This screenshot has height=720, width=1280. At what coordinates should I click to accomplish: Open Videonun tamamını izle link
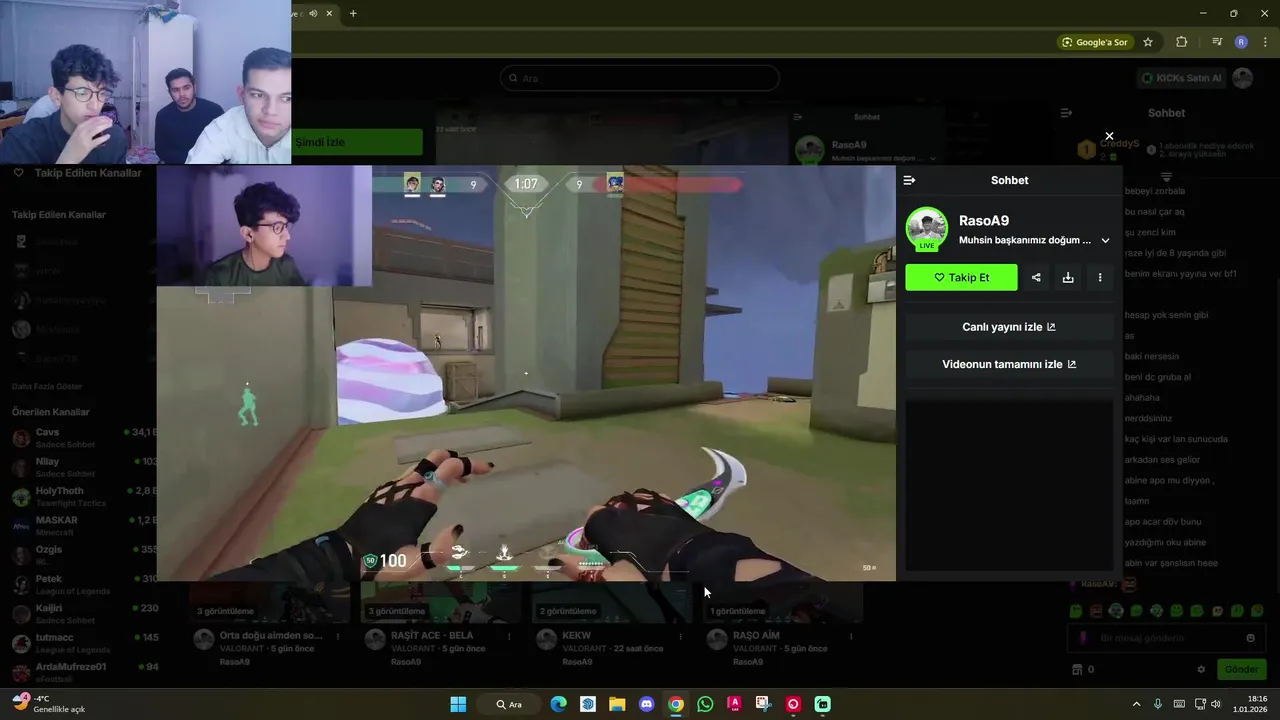coord(1009,364)
